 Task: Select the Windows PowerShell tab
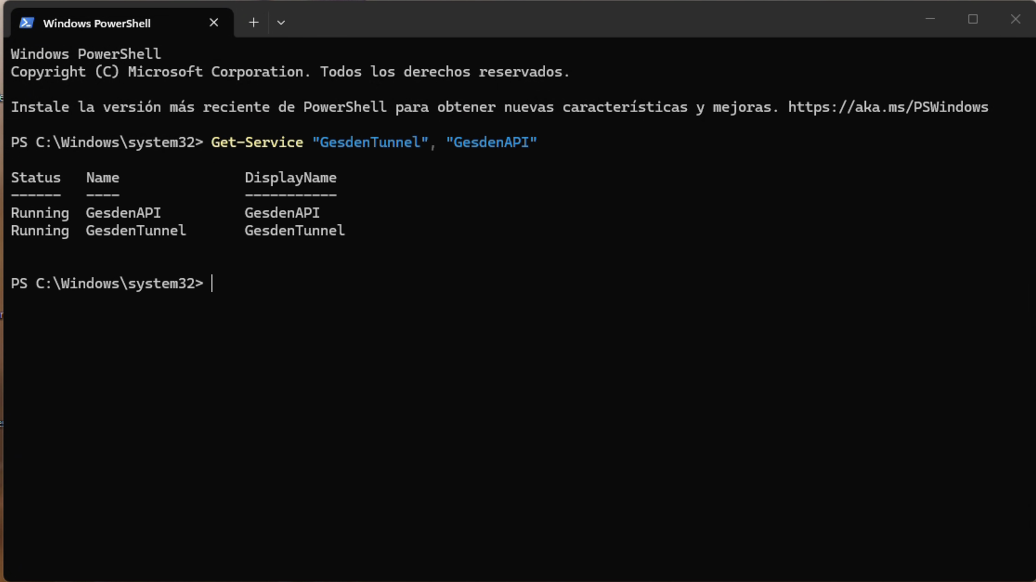click(x=122, y=23)
